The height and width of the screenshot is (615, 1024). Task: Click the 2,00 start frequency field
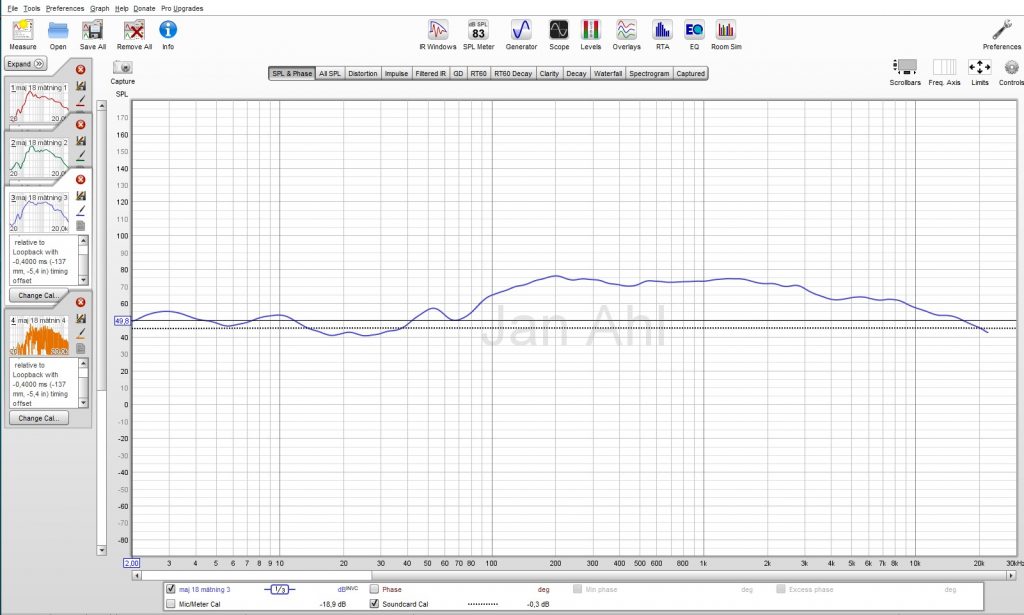click(131, 563)
